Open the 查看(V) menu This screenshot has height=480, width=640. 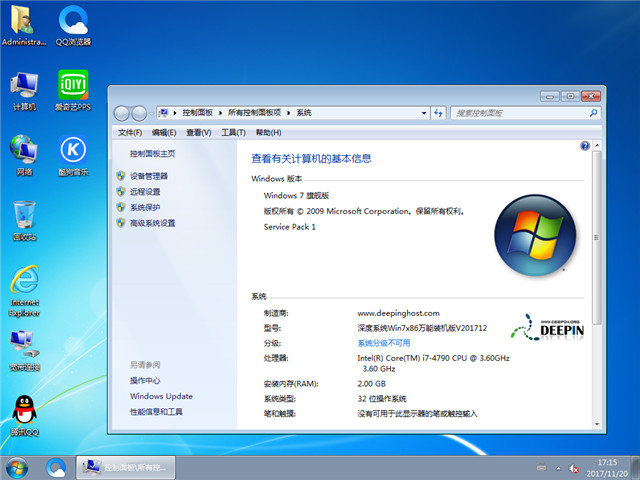(199, 133)
